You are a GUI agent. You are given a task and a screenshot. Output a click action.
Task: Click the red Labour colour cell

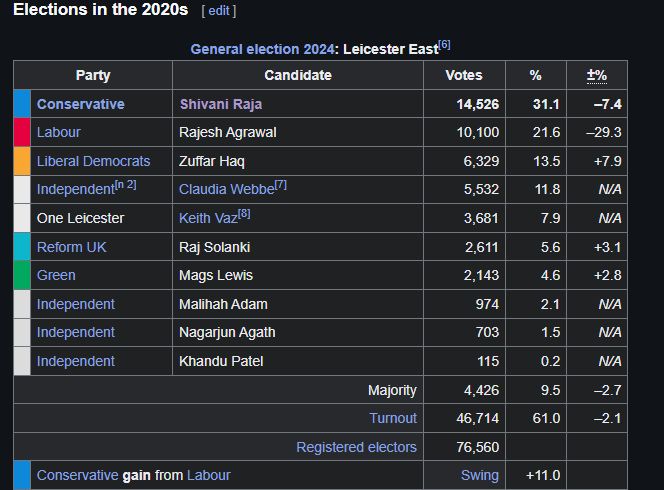pos(22,133)
